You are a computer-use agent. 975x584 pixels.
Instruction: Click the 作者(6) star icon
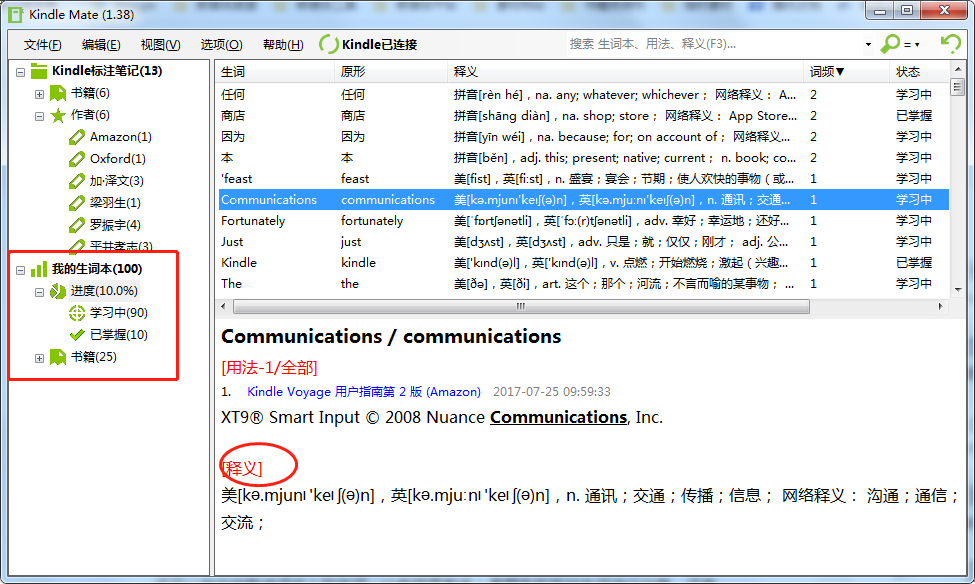pyautogui.click(x=58, y=115)
